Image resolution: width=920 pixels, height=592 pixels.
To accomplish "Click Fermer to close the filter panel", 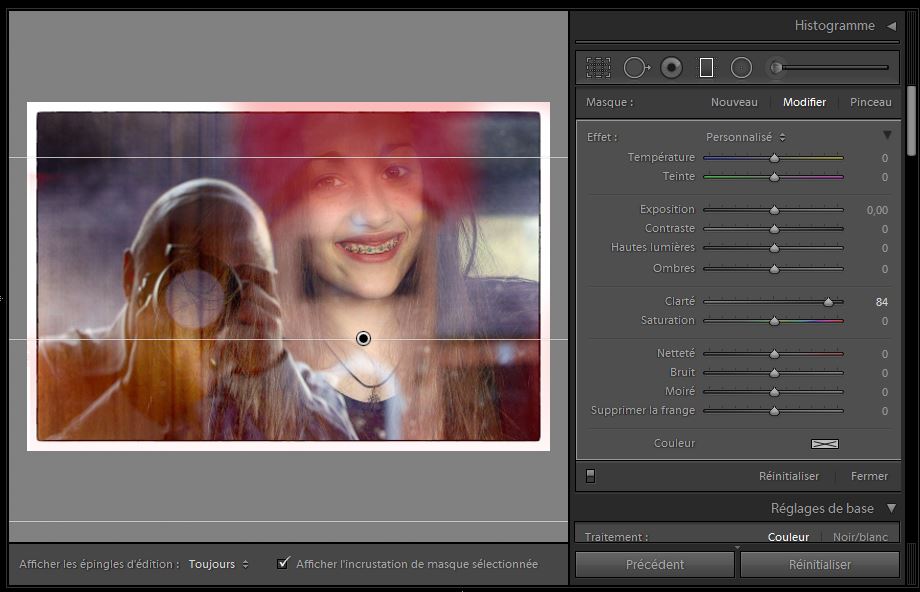I will pyautogui.click(x=869, y=476).
